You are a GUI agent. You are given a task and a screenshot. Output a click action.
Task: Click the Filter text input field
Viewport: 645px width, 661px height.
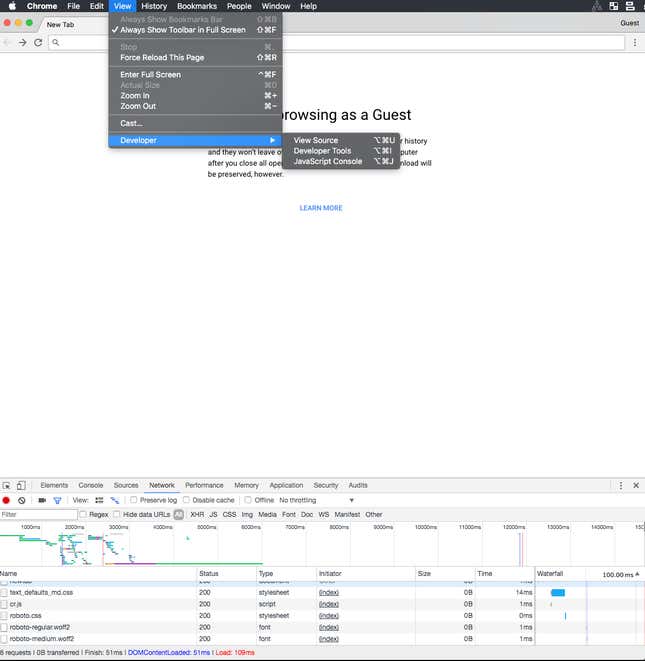(x=39, y=514)
